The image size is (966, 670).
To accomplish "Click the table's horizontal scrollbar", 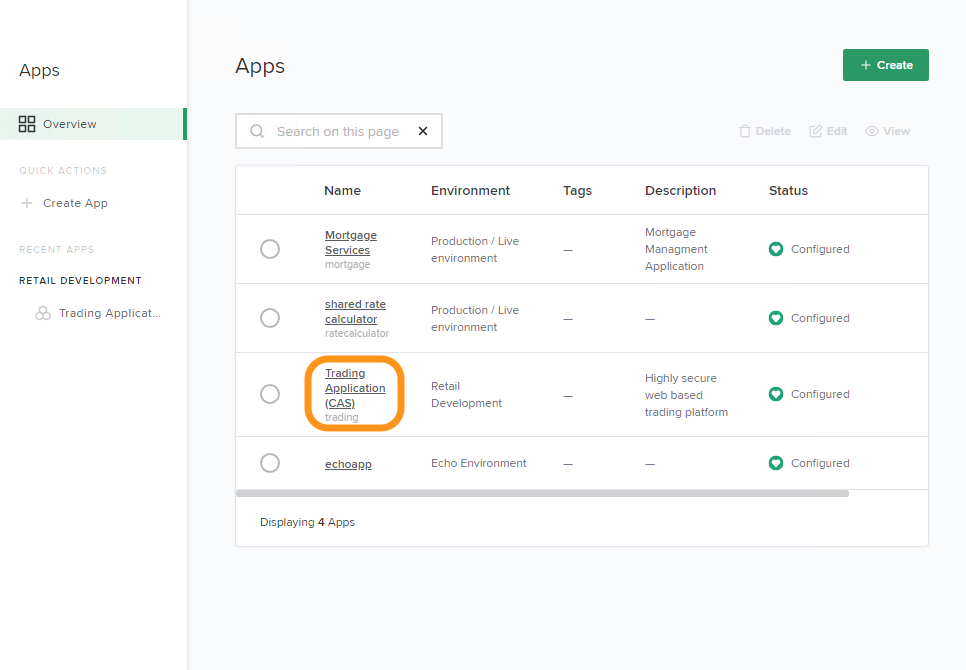I will 542,493.
